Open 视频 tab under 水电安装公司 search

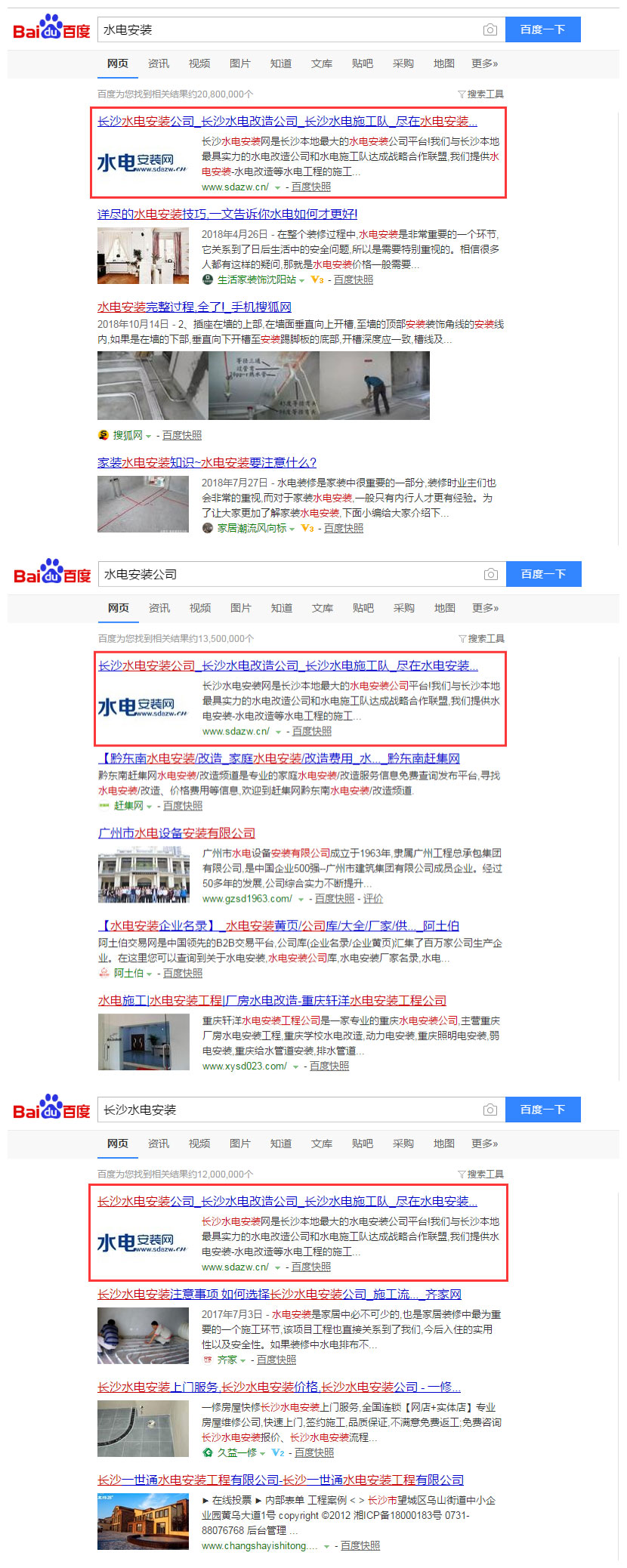point(200,608)
